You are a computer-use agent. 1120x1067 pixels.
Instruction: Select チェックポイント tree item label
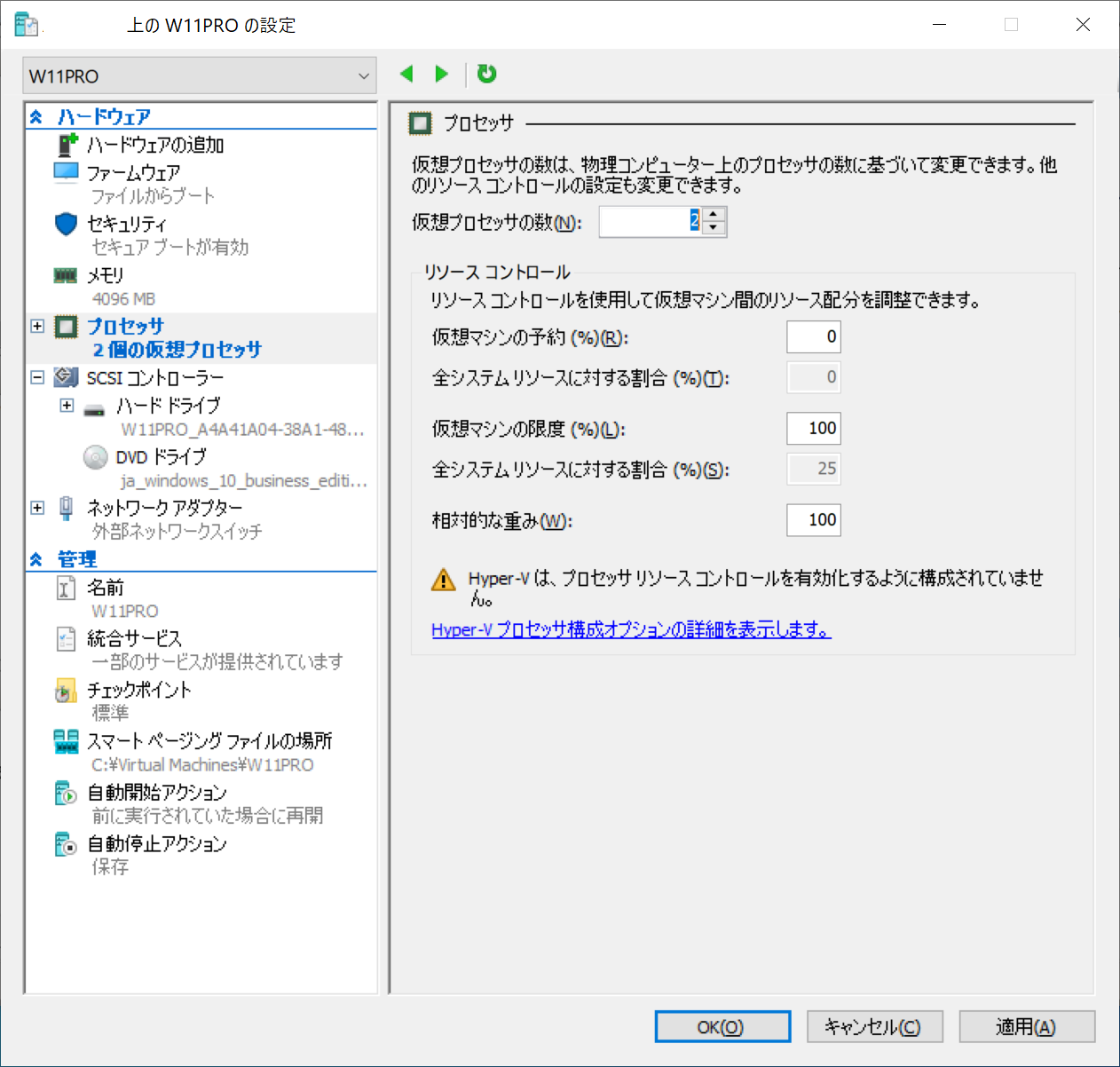tap(138, 690)
